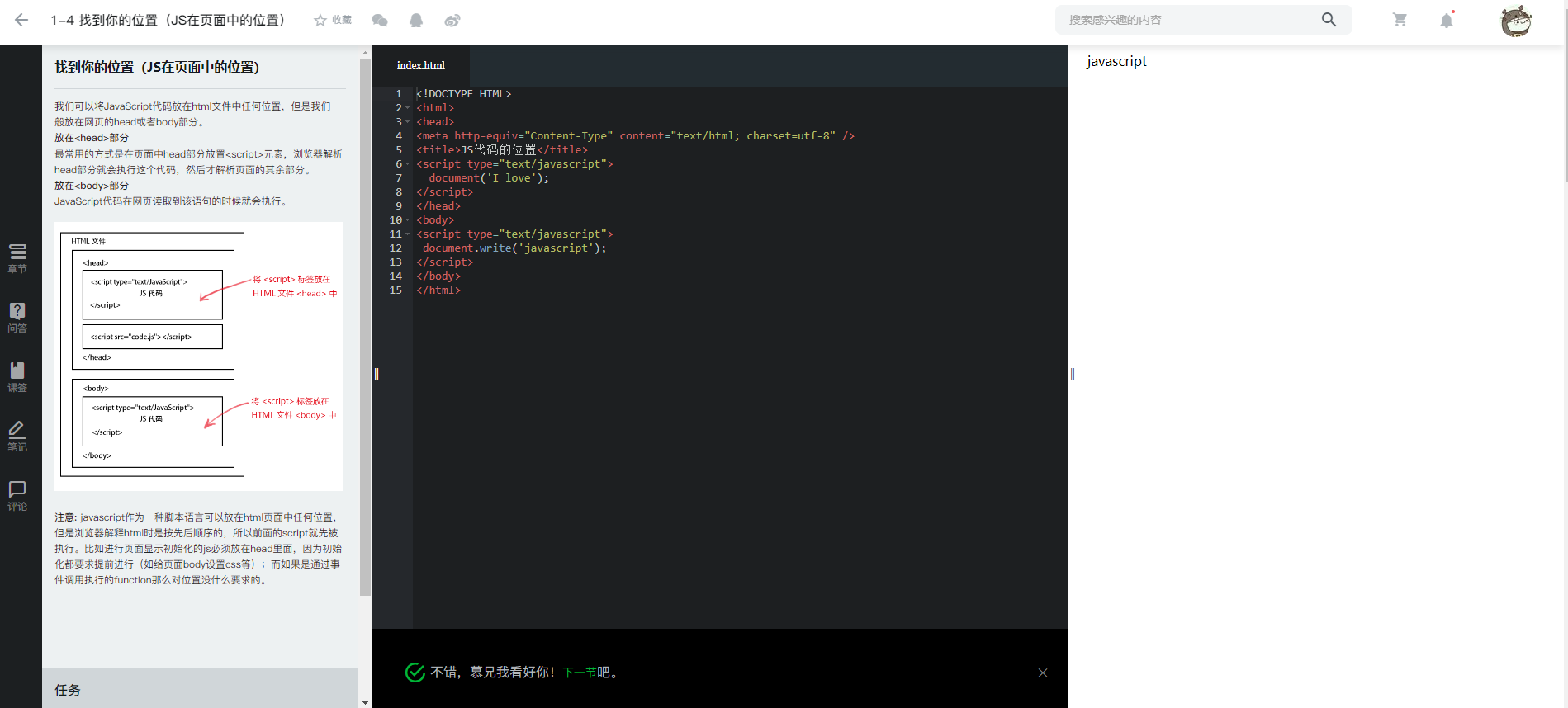Click the lesson panel scrollbar down arrow

pyautogui.click(x=365, y=702)
